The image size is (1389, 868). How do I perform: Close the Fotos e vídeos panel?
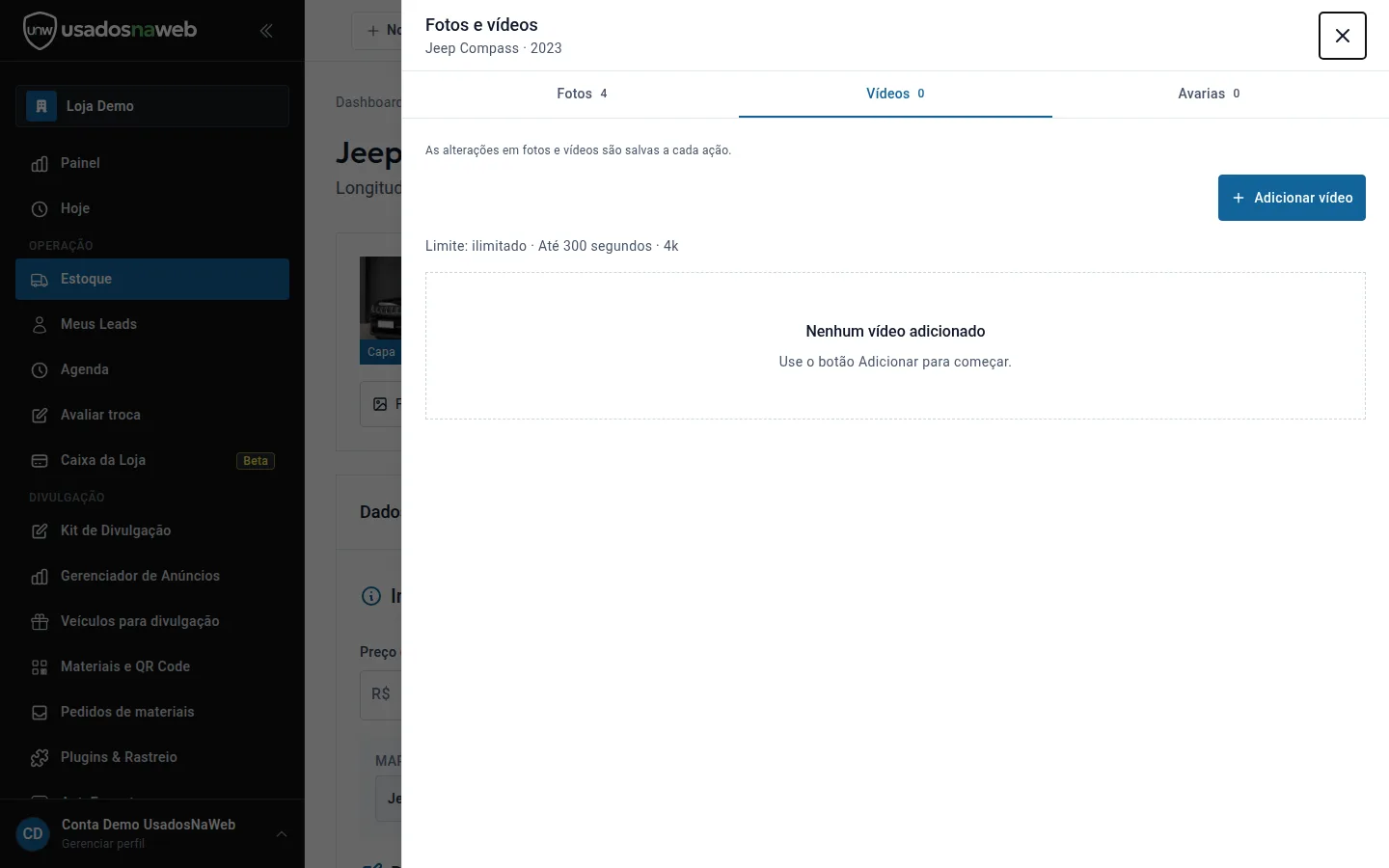tap(1343, 36)
